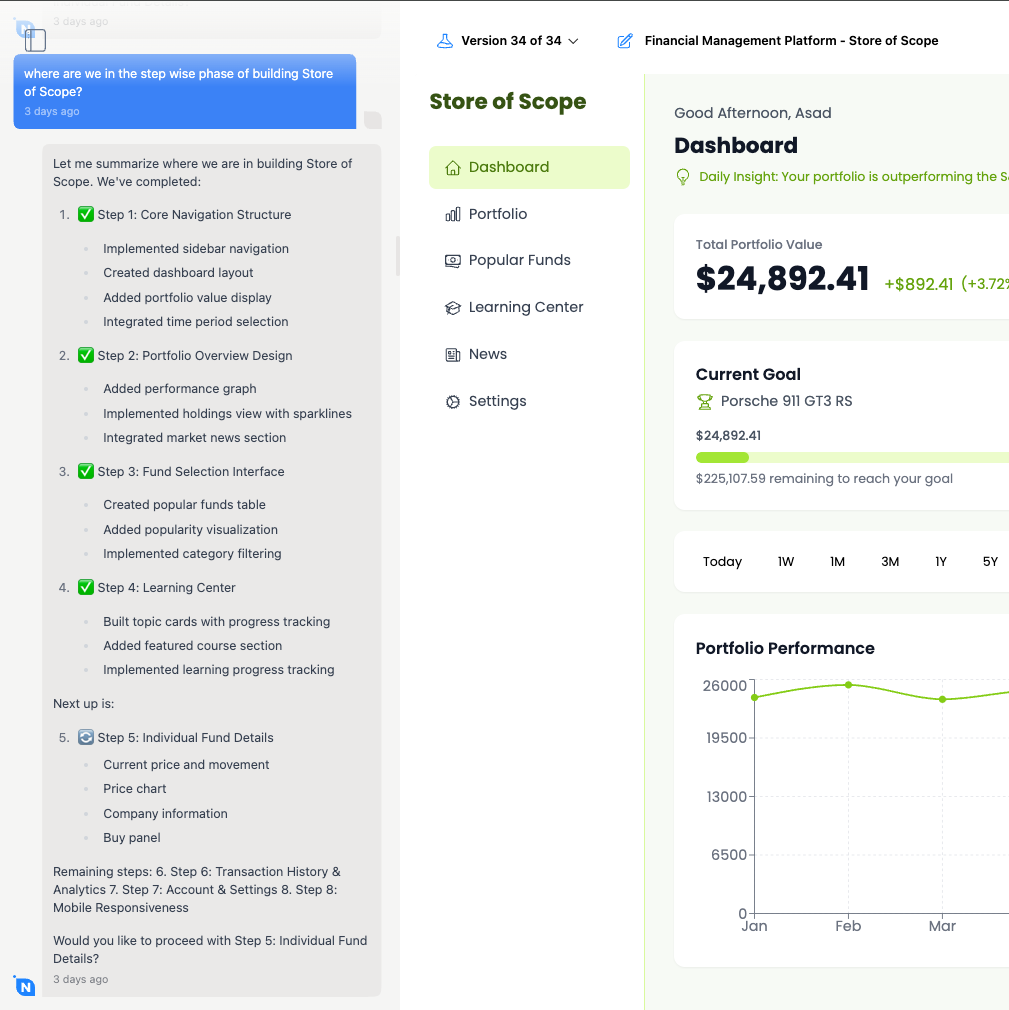Click the bar chart icon next to Portfolio
This screenshot has width=1009, height=1010.
pyautogui.click(x=453, y=214)
